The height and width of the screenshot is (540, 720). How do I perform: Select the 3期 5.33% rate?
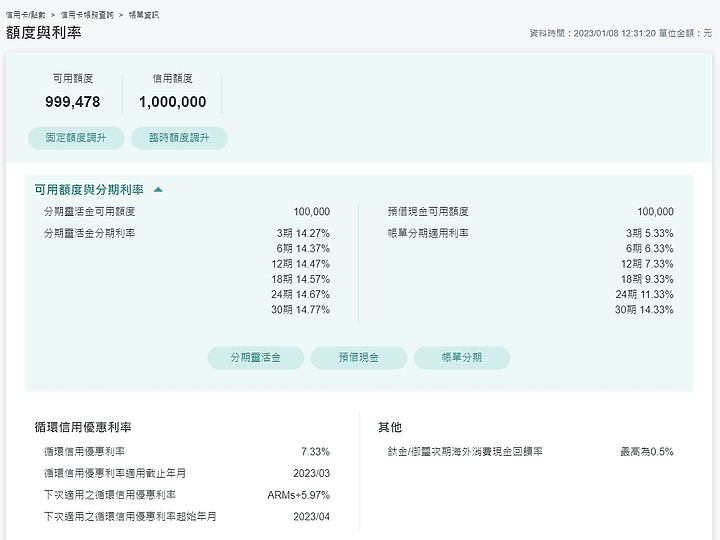pos(650,233)
